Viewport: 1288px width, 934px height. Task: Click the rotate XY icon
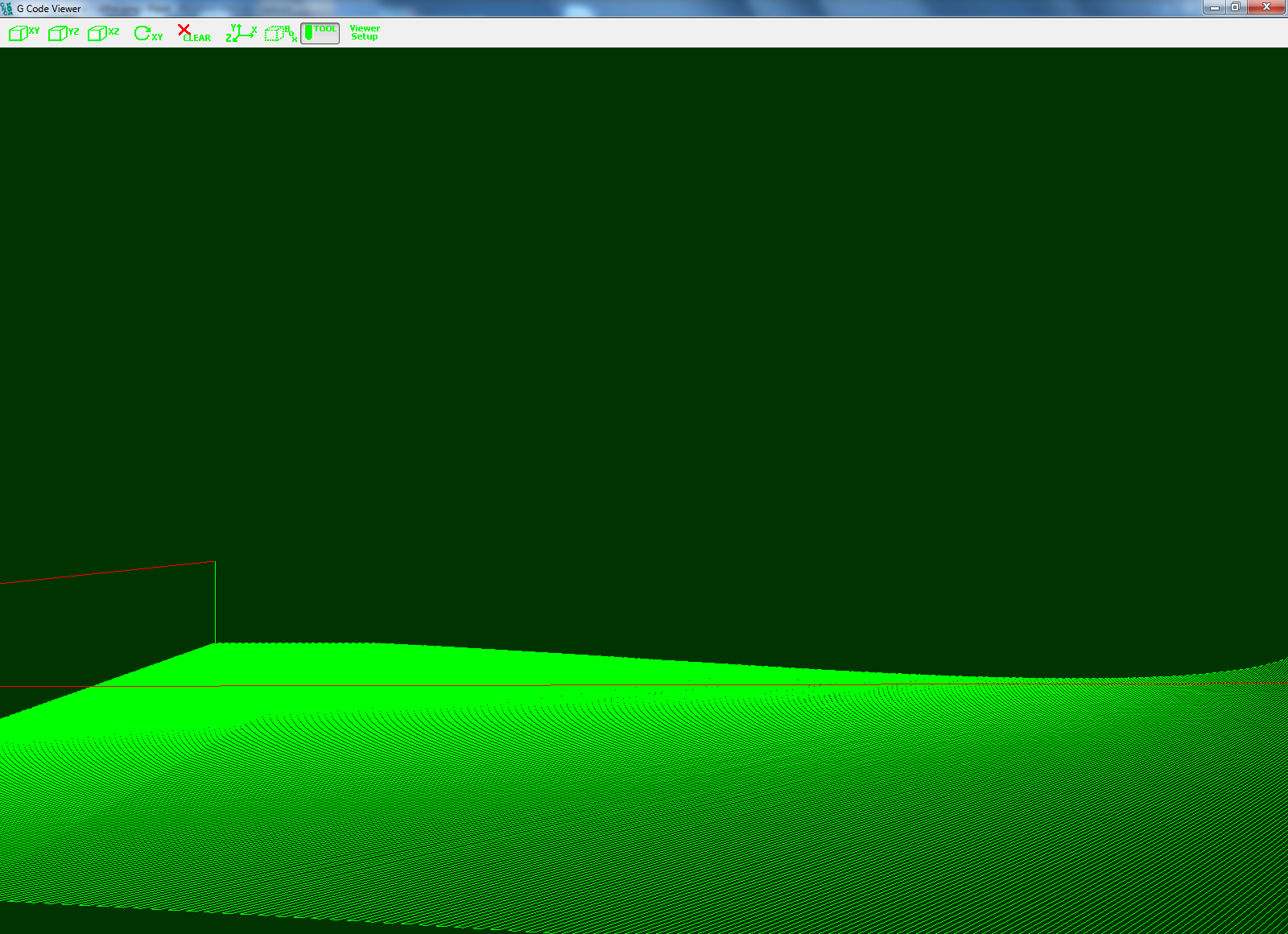pos(148,33)
